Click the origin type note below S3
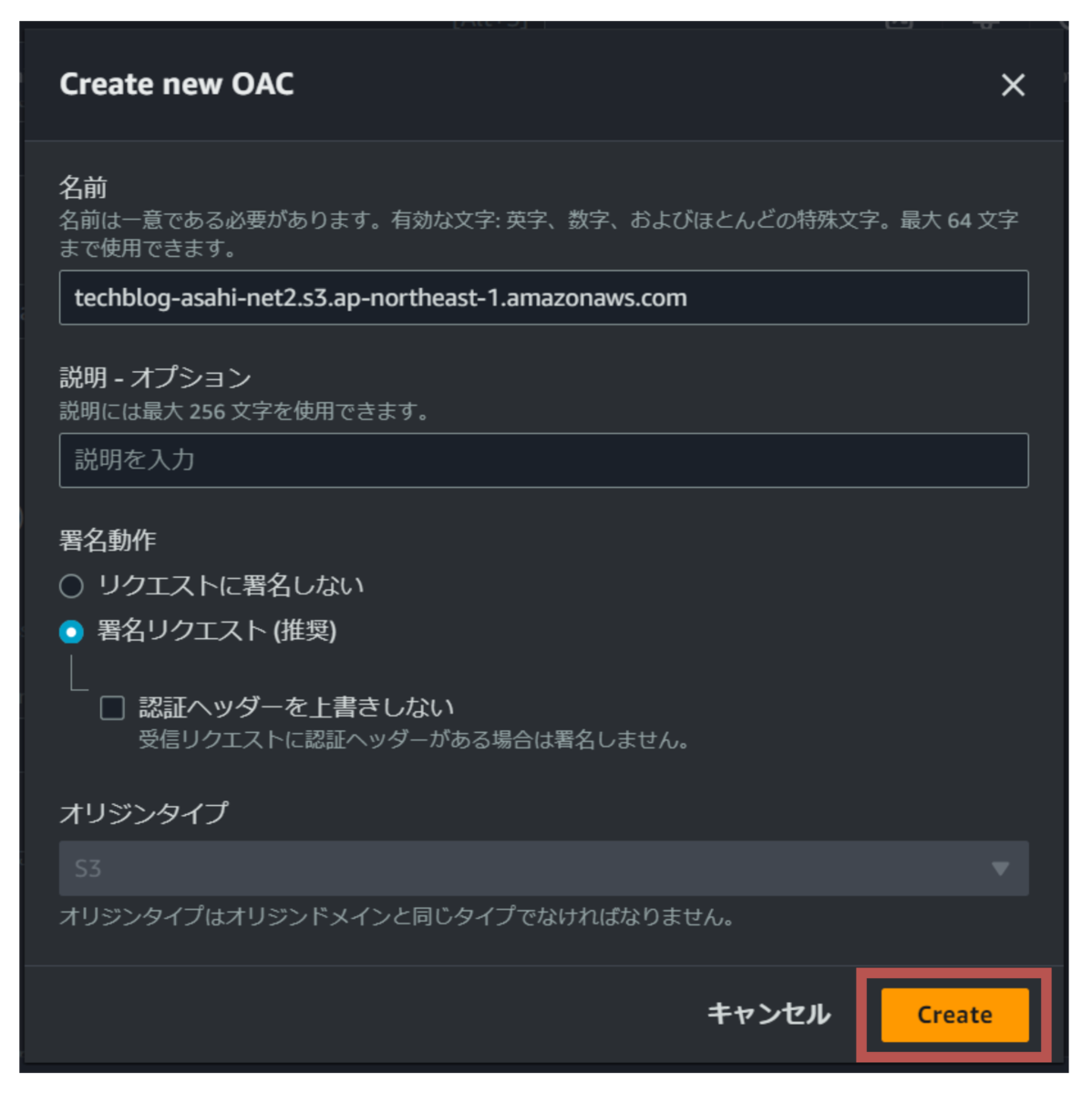This screenshot has width=1092, height=1094. (397, 916)
